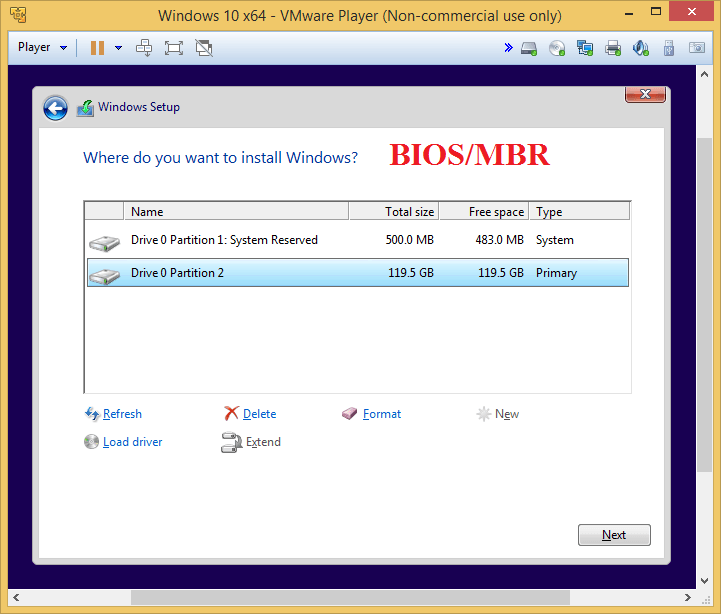The width and height of the screenshot is (721, 614).
Task: Click Send Ctrl+Alt+Del toolbar icon
Action: point(144,47)
